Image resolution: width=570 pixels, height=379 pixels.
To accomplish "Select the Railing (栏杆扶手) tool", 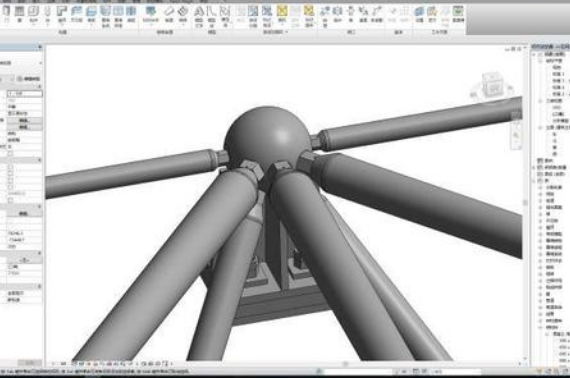I will 151,14.
